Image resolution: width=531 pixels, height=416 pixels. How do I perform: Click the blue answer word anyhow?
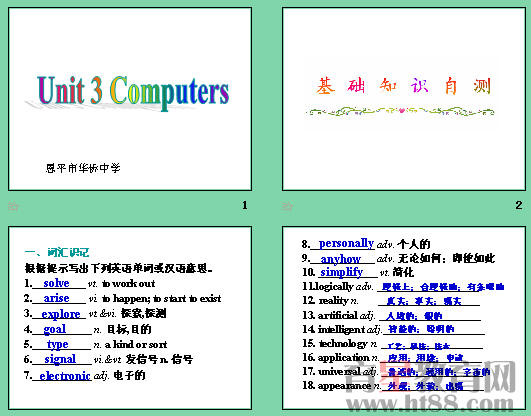coord(340,259)
